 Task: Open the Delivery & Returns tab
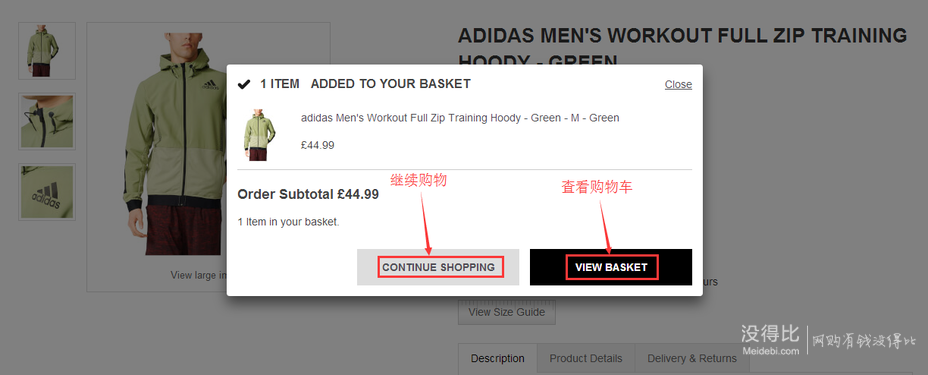692,358
